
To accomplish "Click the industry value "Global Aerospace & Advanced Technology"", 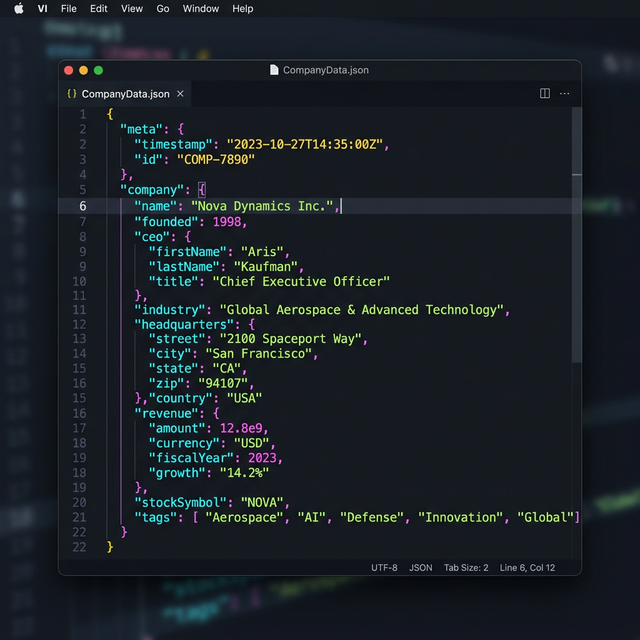I will pos(362,310).
